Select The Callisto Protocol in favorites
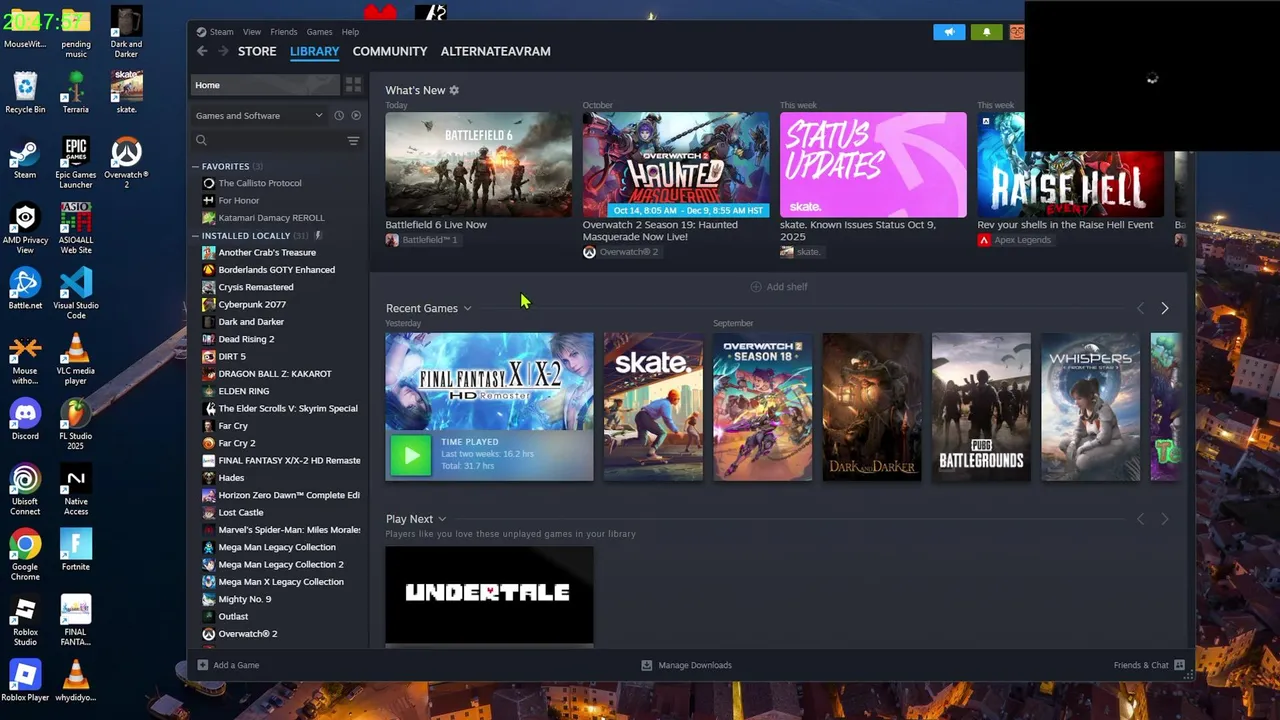 tap(259, 183)
